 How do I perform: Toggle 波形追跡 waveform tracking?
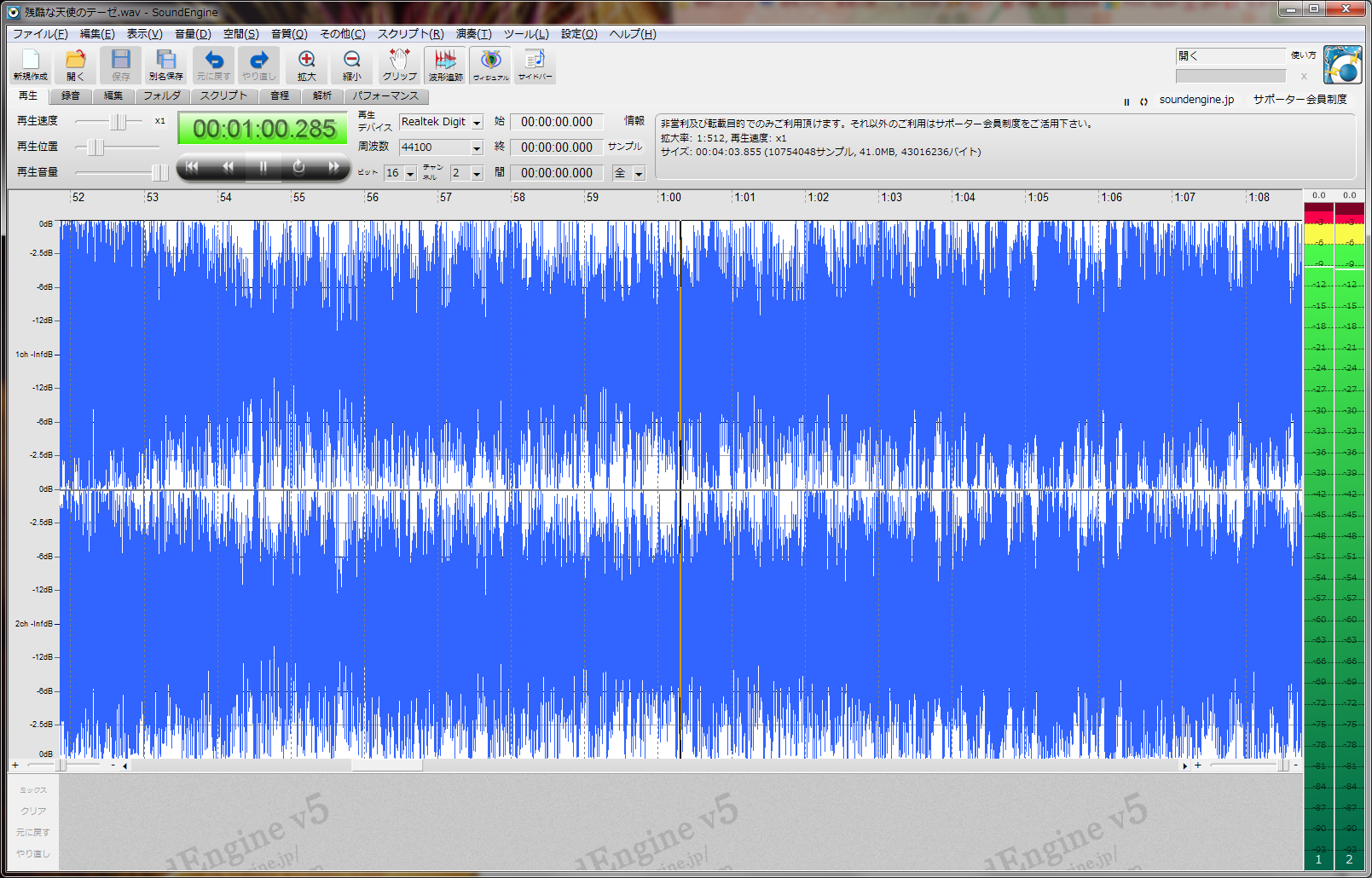coord(445,65)
